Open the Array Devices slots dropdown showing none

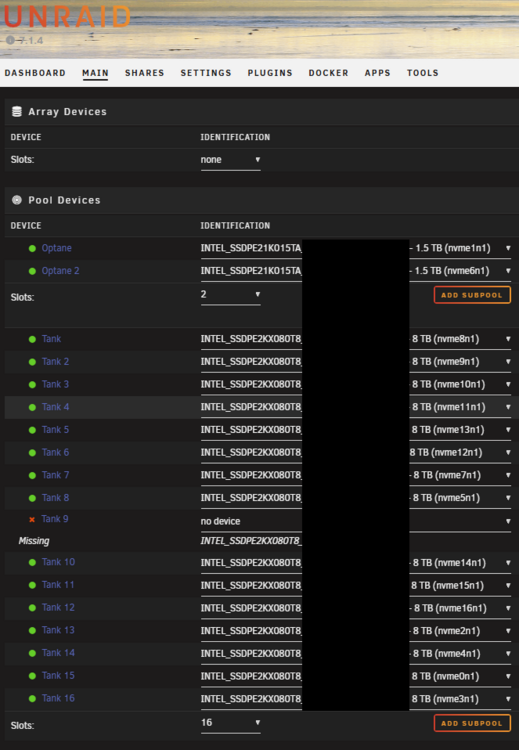231,160
